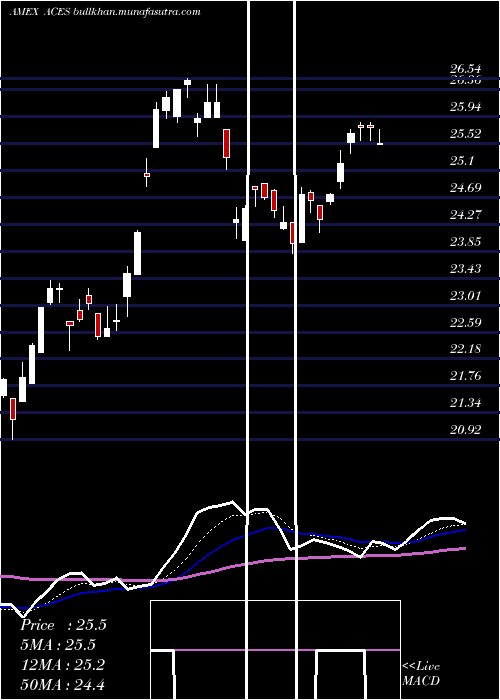The image size is (500, 700).
Task: Select the 26.54 price level label
Action: [x=466, y=69]
